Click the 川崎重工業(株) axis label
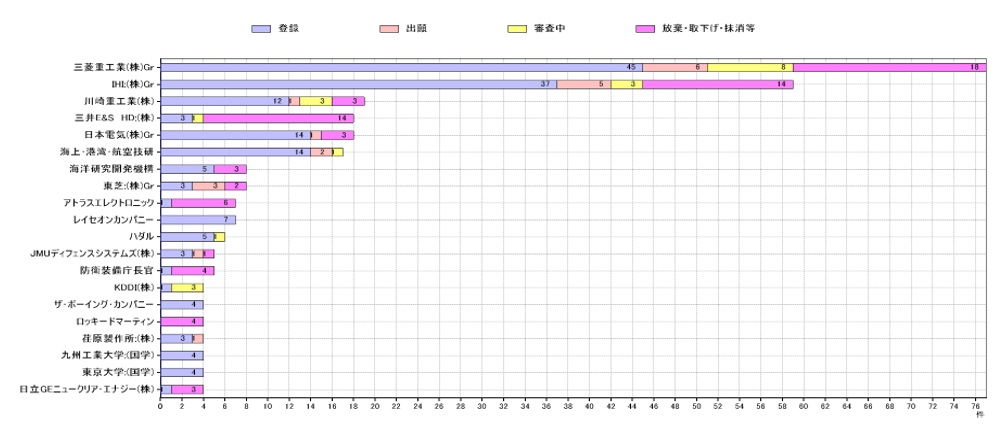The image size is (1007, 439). 119,101
